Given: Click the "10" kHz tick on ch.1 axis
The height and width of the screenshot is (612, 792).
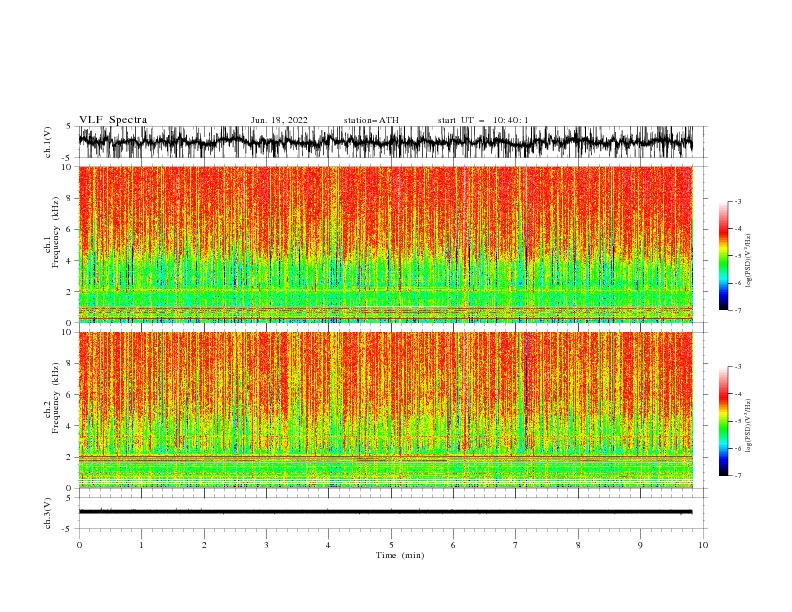Looking at the screenshot, I should point(68,167).
